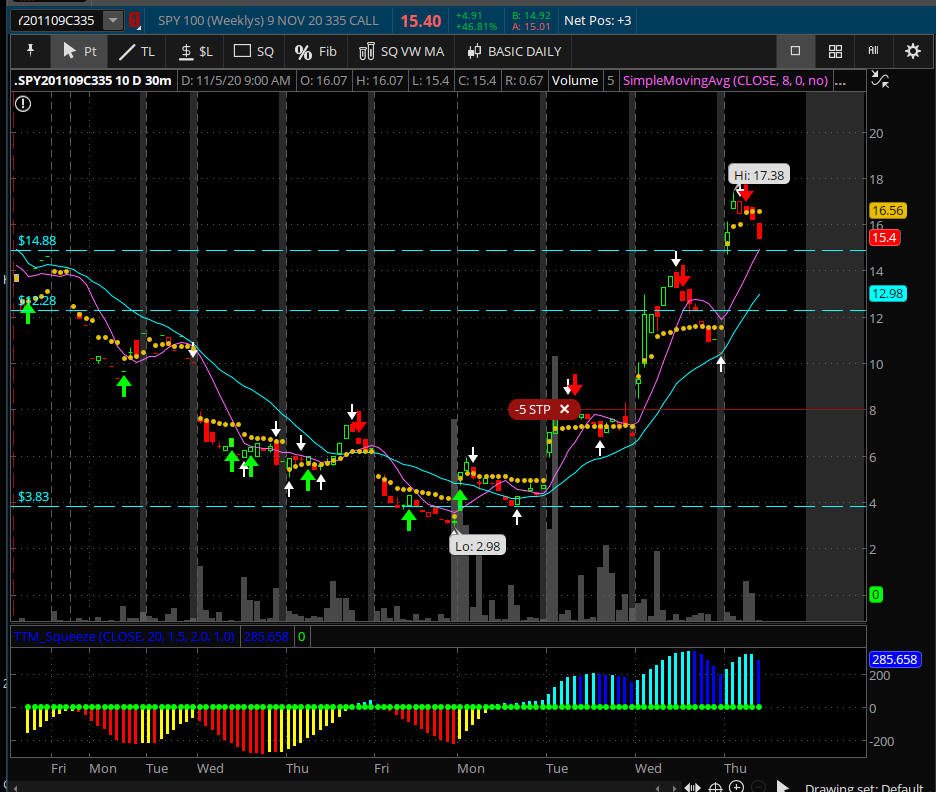Viewport: 936px width, 792px height.
Task: Pick the price level ($L) drawing tool
Action: pos(195,51)
